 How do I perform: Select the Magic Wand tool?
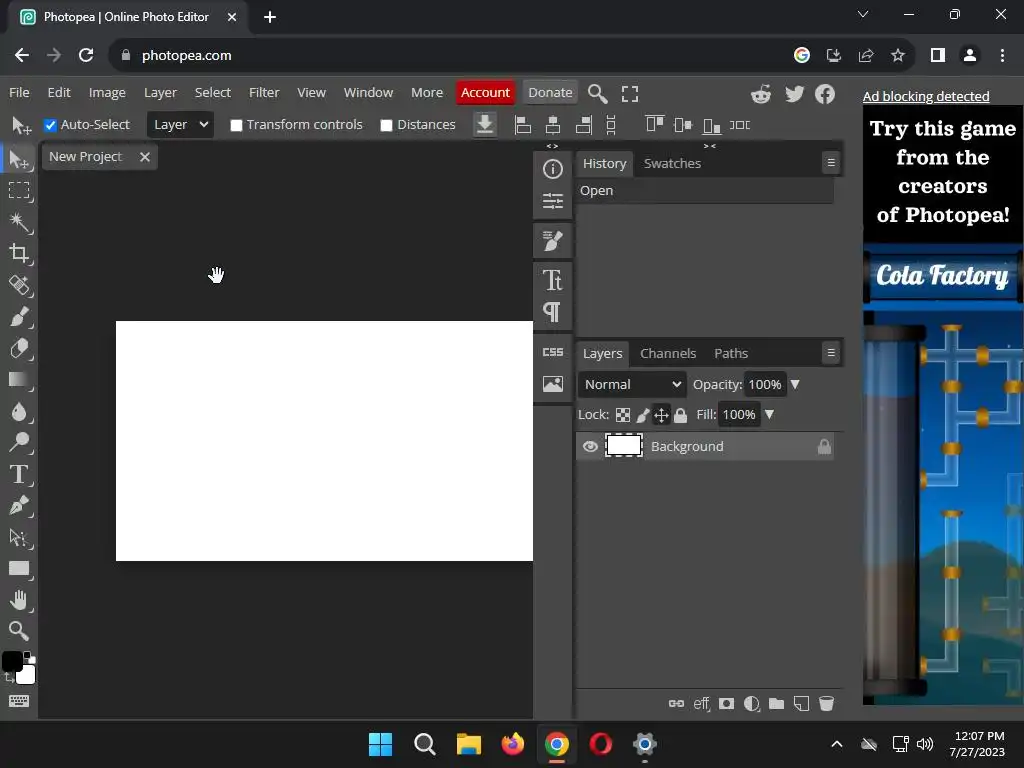[19, 222]
